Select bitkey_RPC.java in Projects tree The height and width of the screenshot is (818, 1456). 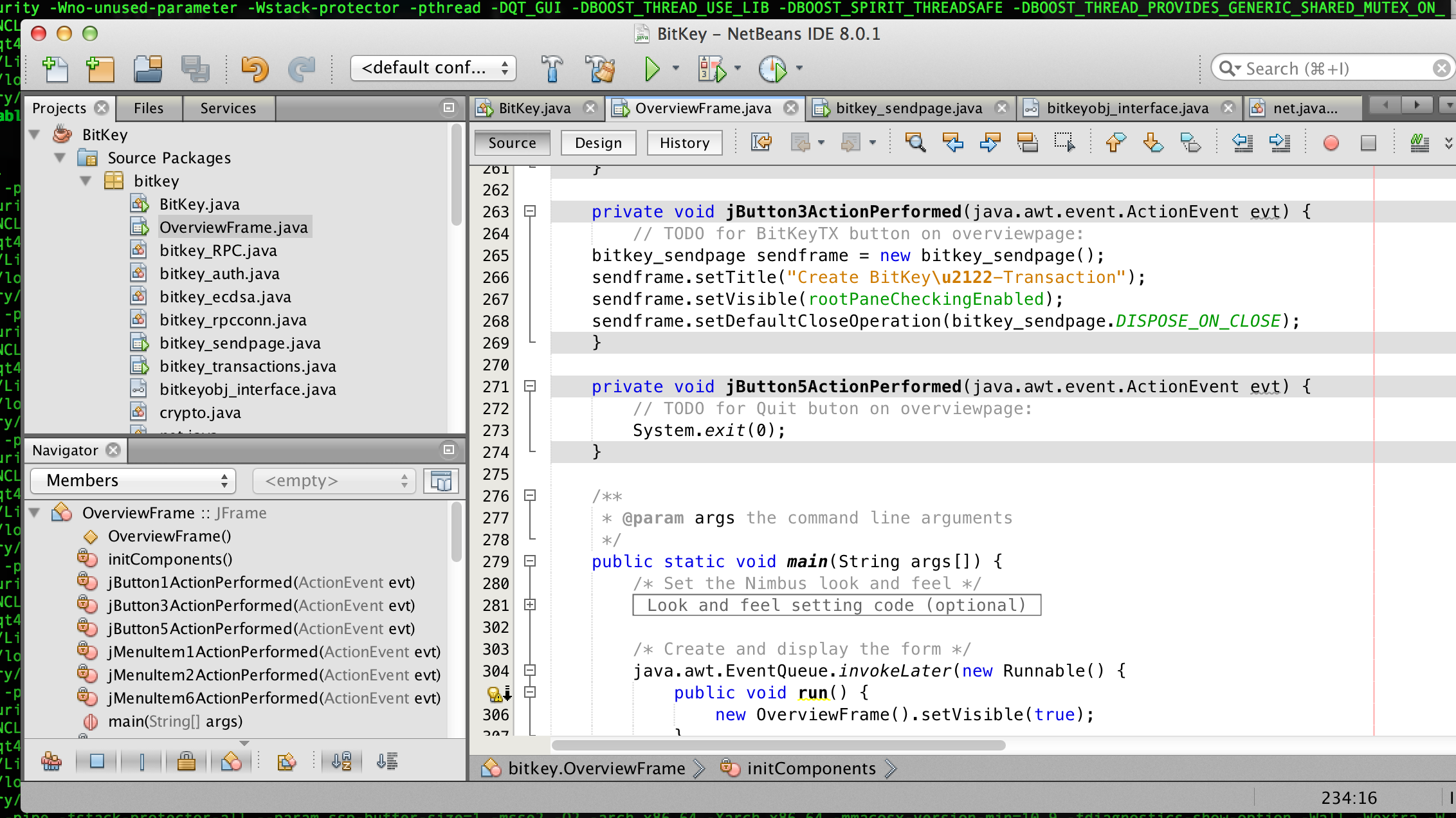pyautogui.click(x=218, y=251)
